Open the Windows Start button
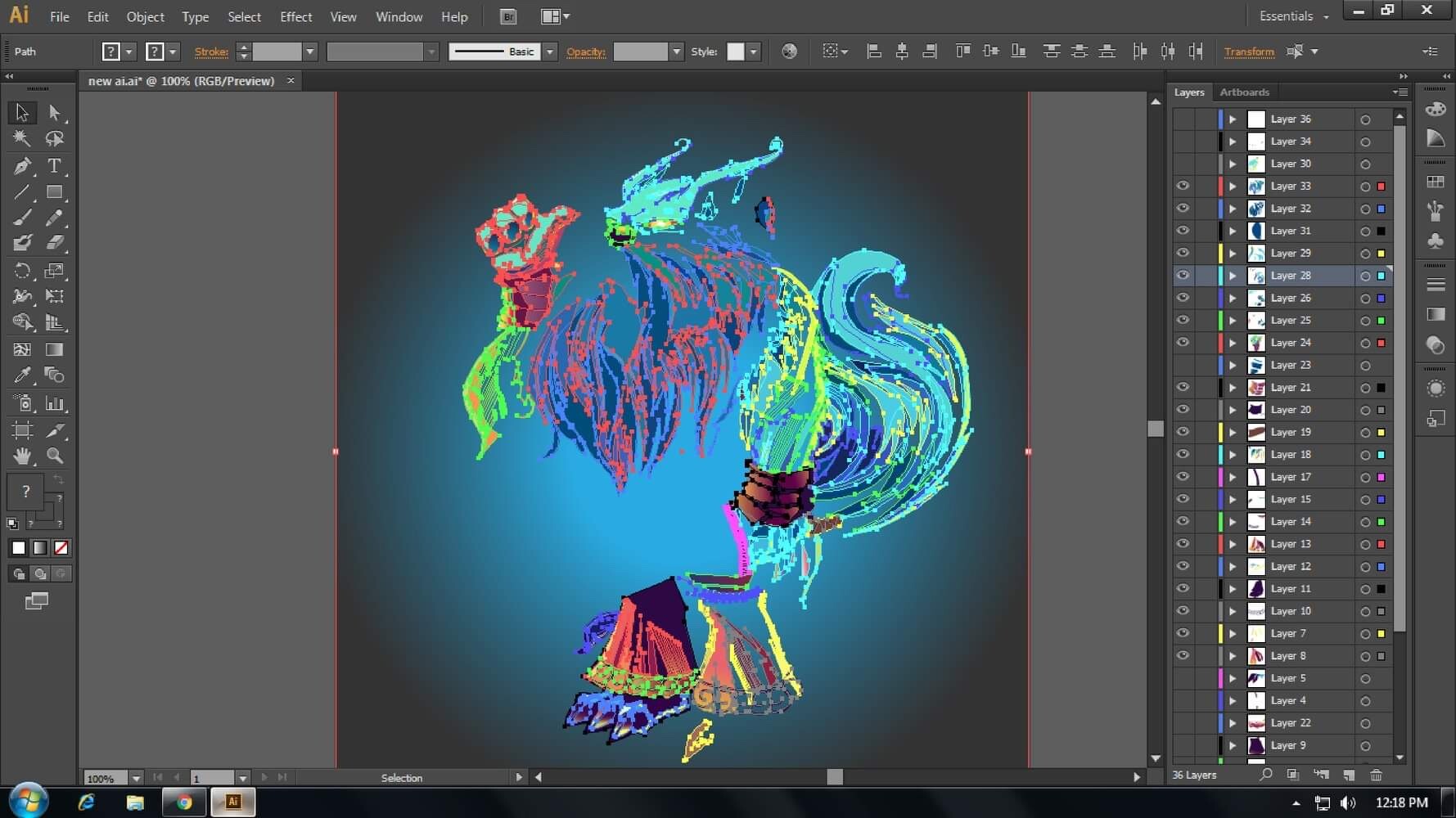The height and width of the screenshot is (818, 1456). click(x=28, y=802)
